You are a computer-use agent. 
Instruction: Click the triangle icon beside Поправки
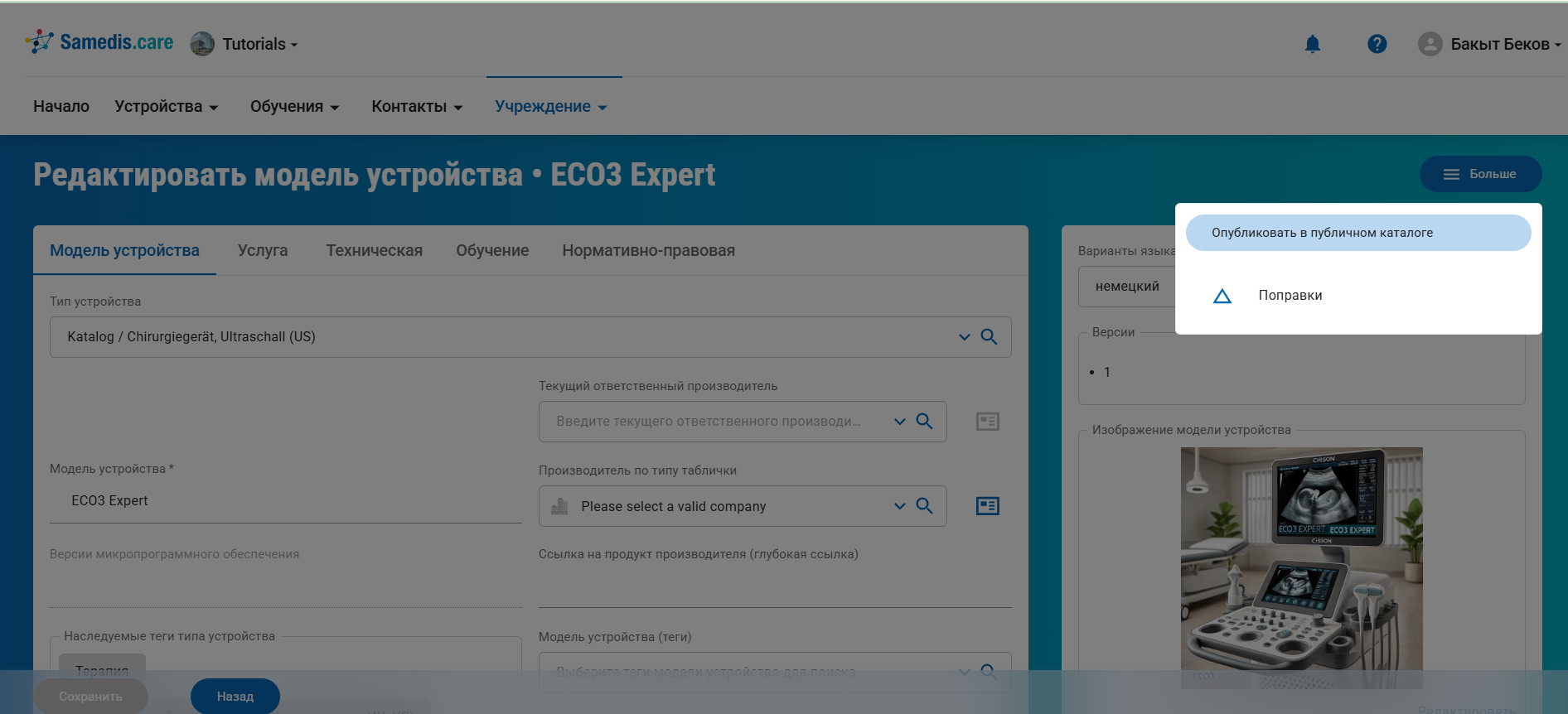coord(1222,296)
